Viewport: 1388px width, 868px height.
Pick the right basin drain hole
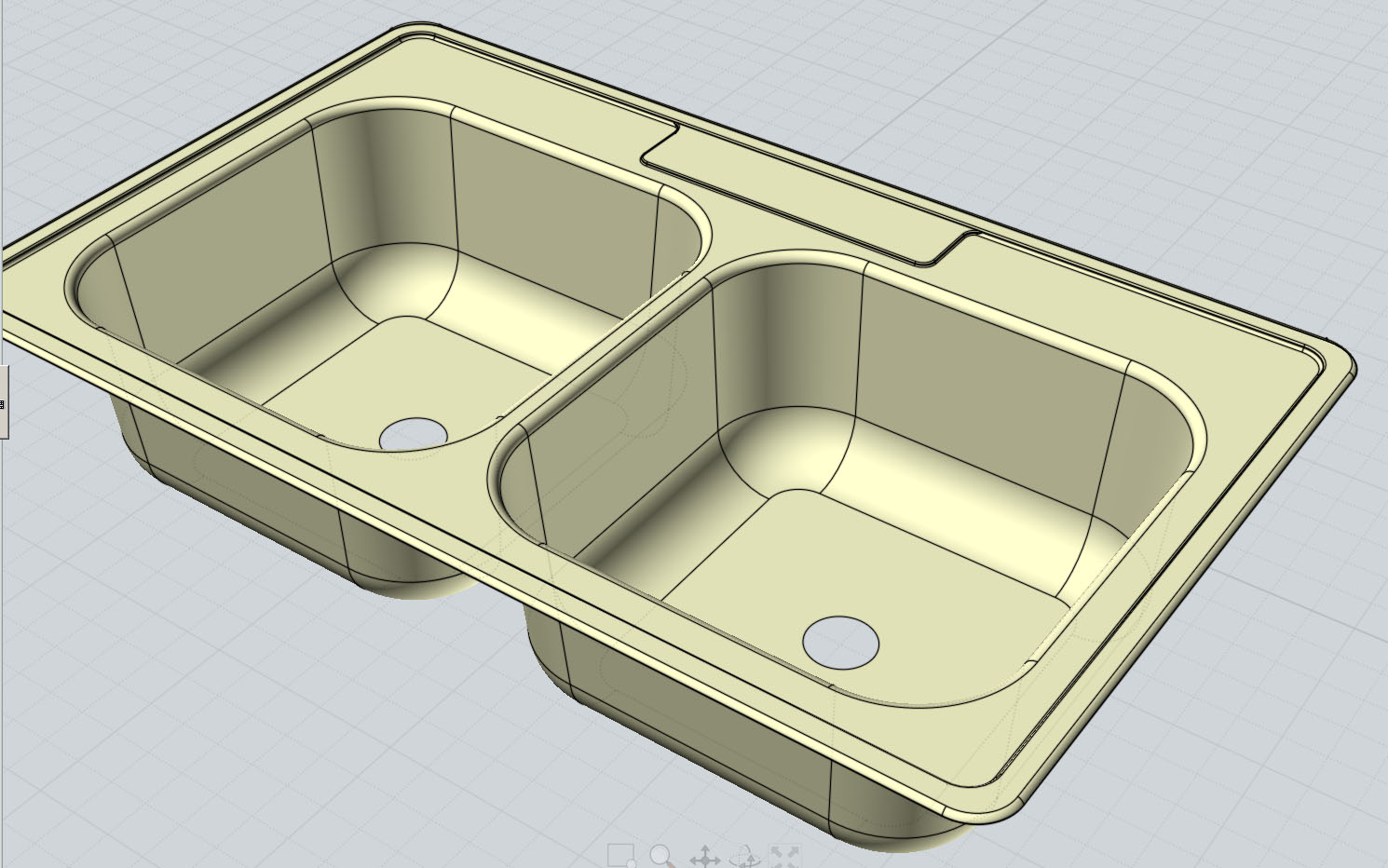tap(840, 642)
